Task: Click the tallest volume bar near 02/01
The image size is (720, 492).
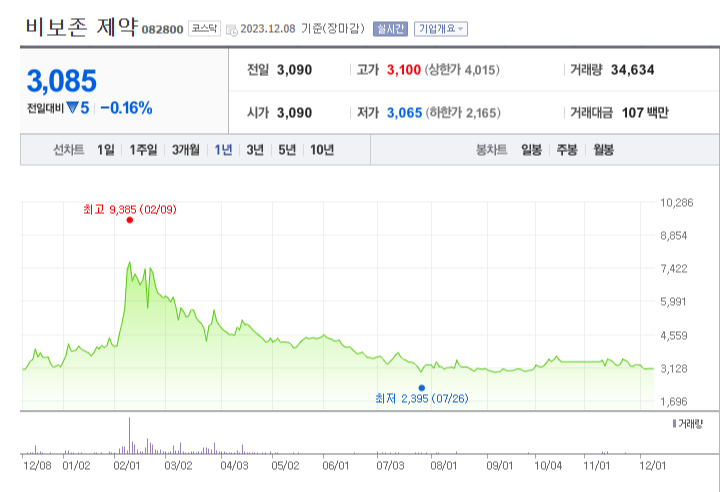Action: (129, 435)
